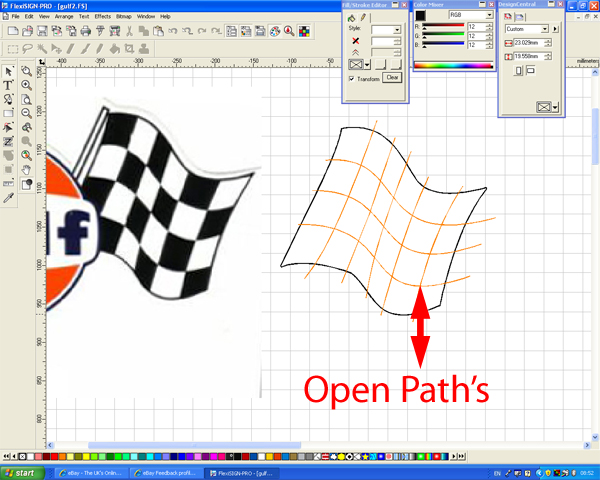Click the Undo arrow icon

tap(173, 31)
